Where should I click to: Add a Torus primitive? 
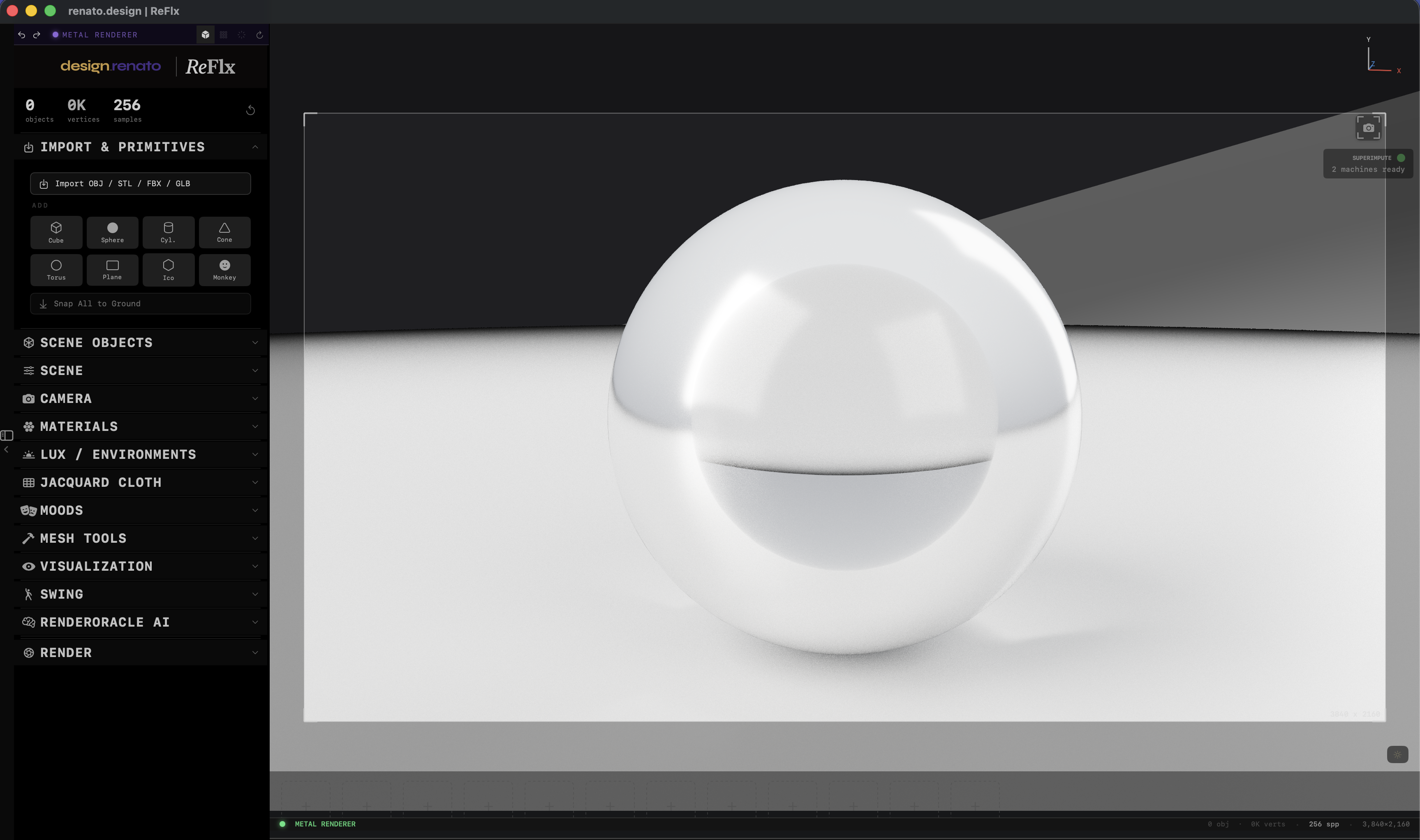coord(56,270)
